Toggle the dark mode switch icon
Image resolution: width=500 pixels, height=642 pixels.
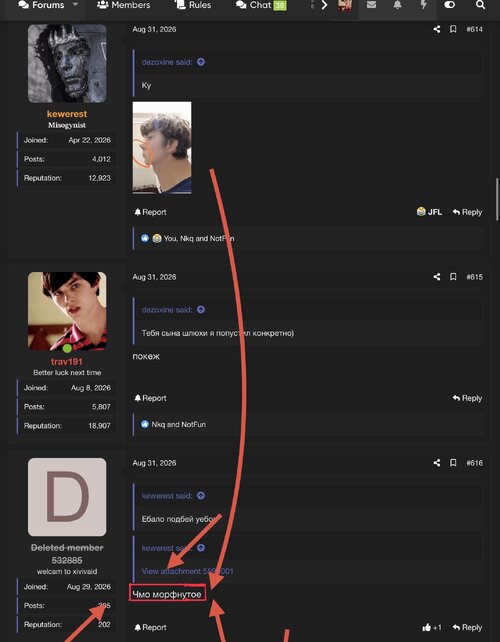coord(450,5)
